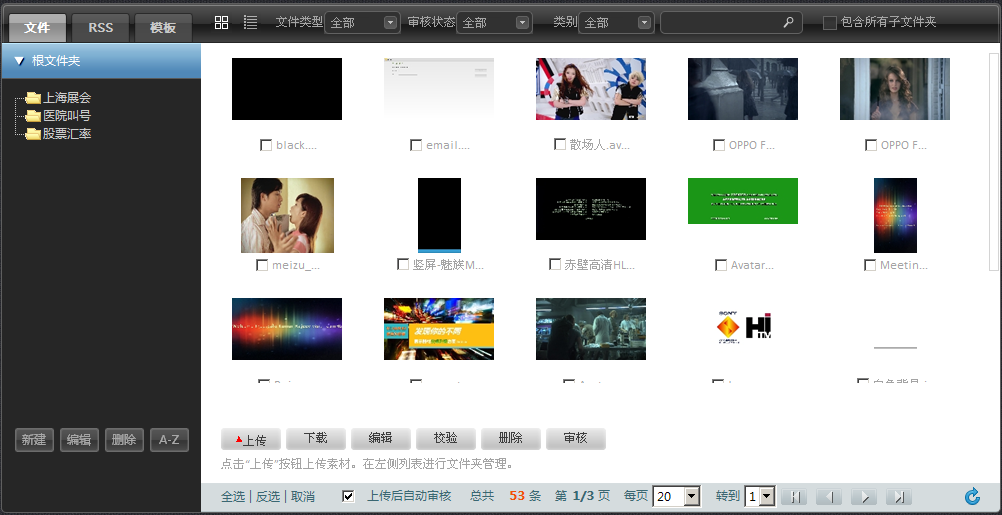
Task: Select the 散场人 video thumbnail
Action: point(590,89)
